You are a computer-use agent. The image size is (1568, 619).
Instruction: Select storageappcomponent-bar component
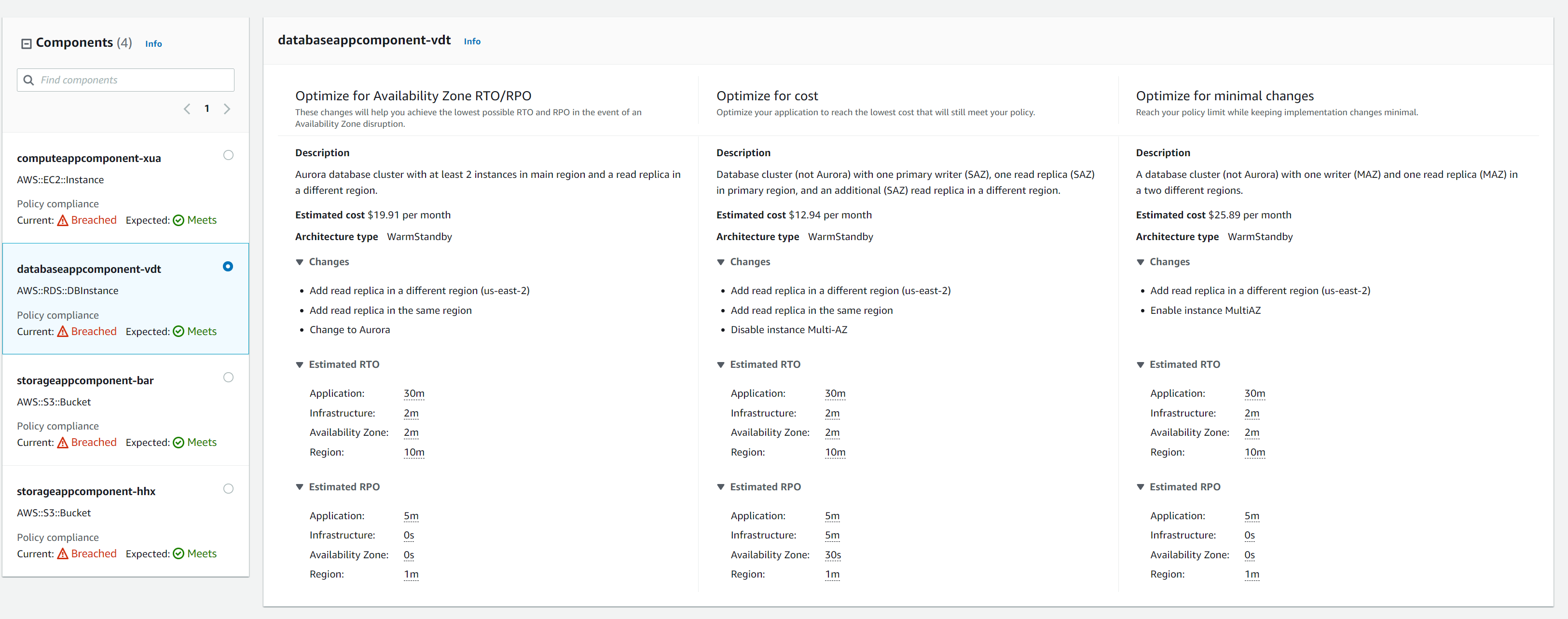(228, 377)
